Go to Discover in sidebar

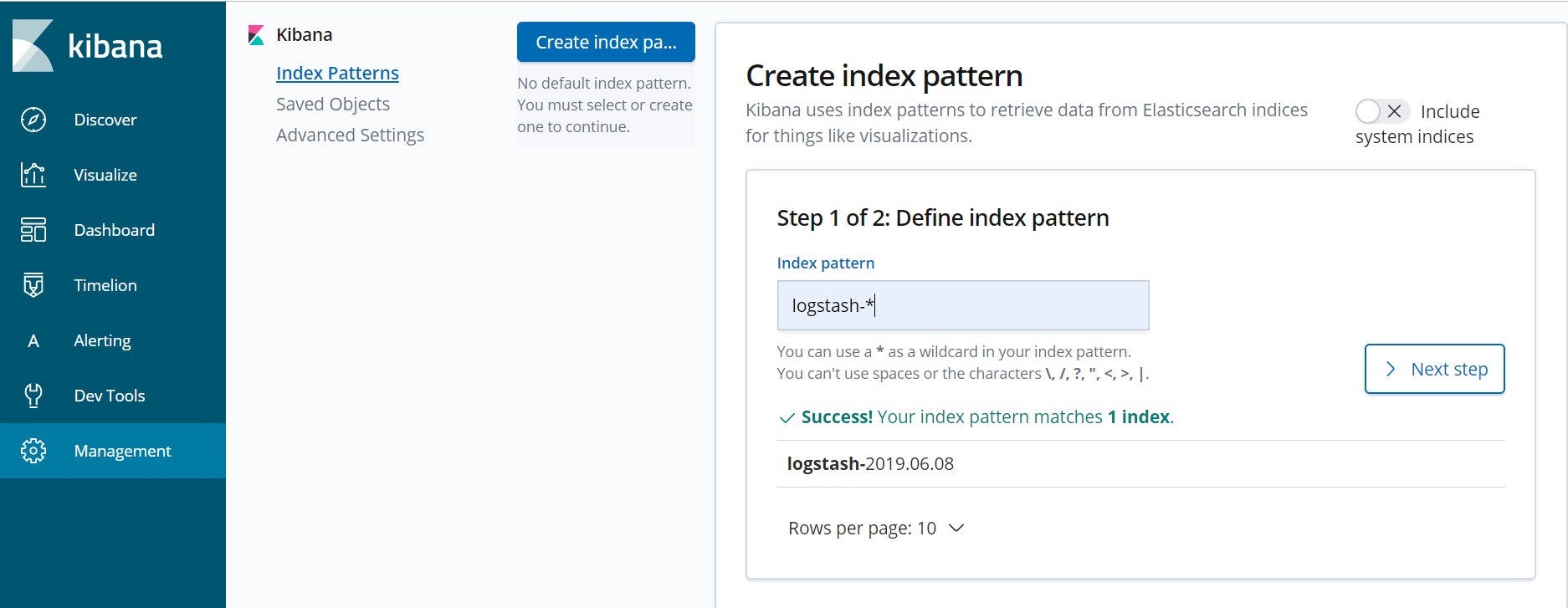pos(113,120)
